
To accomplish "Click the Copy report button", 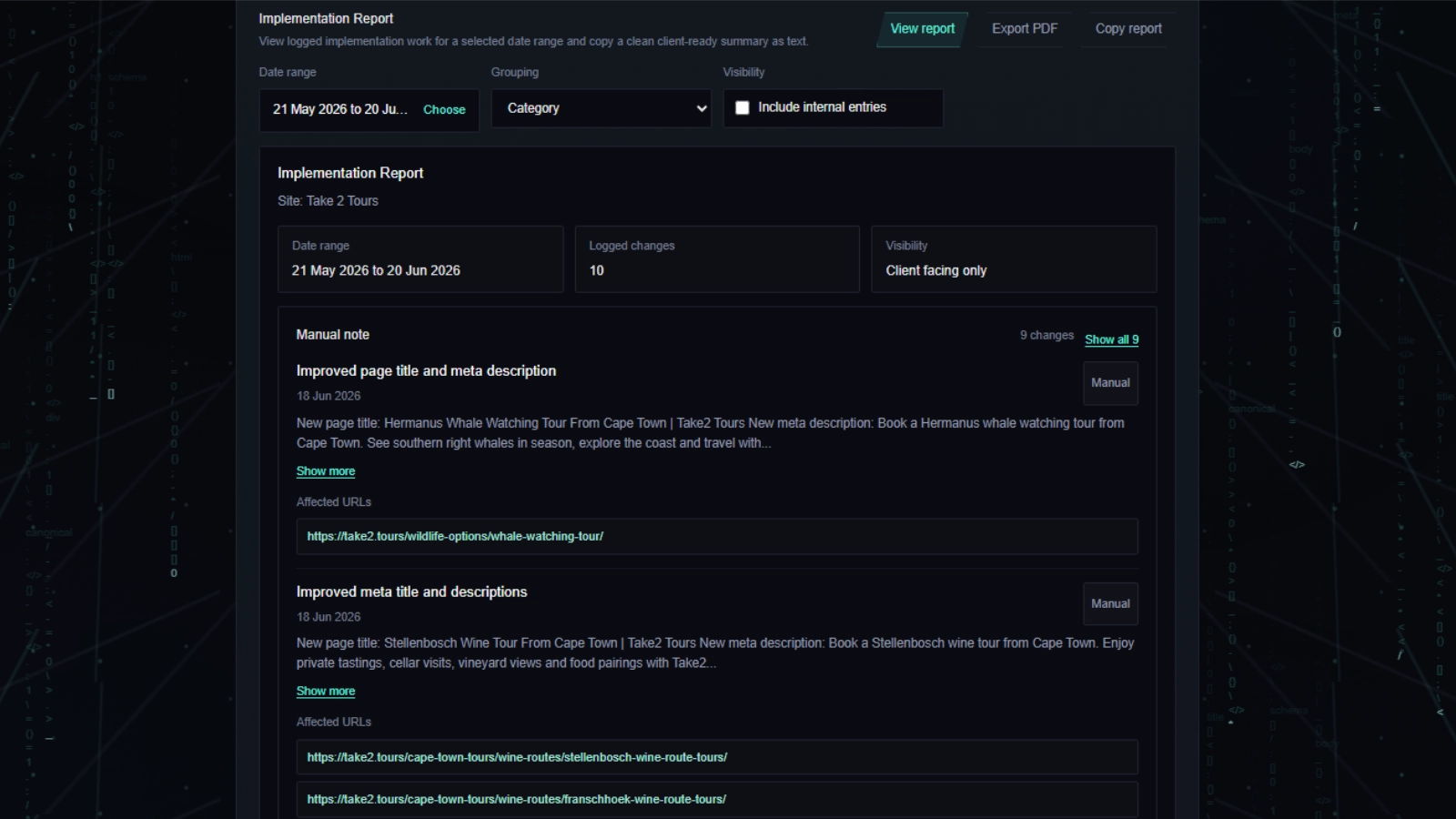I will coord(1128,29).
